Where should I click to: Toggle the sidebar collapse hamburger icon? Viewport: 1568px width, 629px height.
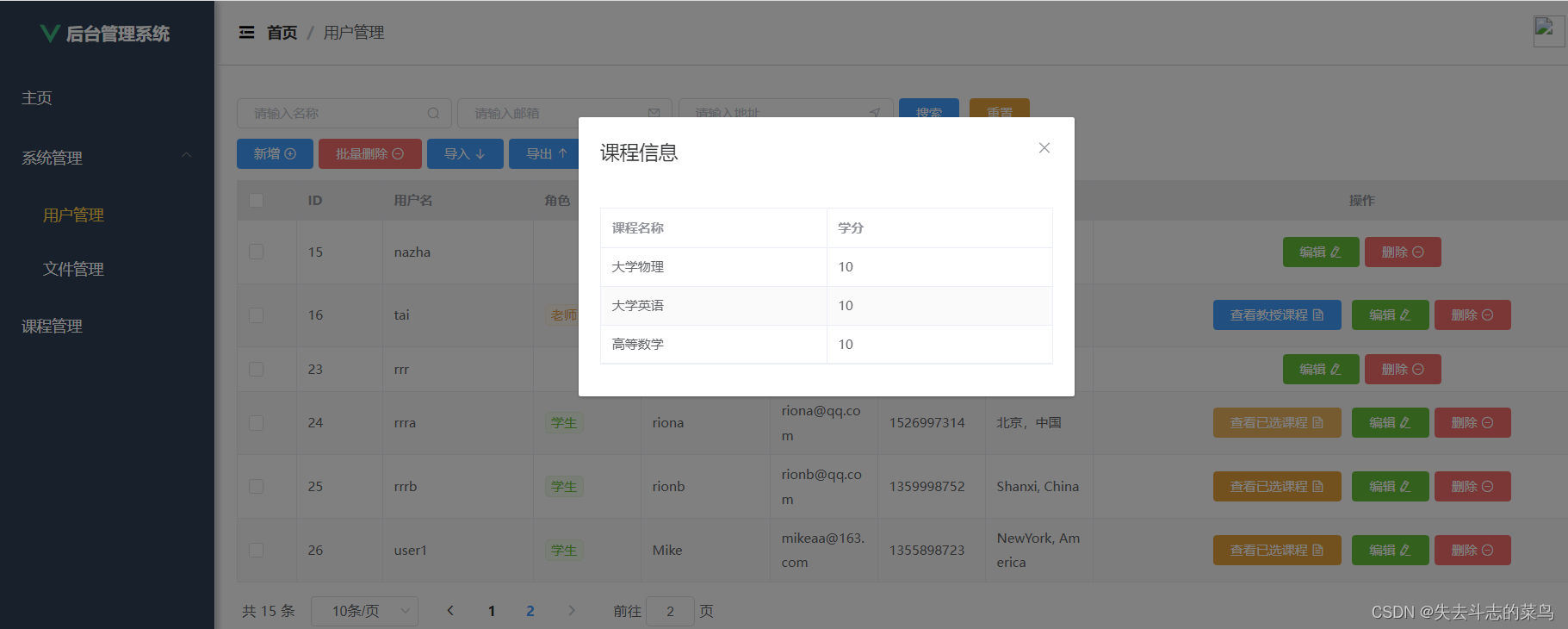point(246,33)
